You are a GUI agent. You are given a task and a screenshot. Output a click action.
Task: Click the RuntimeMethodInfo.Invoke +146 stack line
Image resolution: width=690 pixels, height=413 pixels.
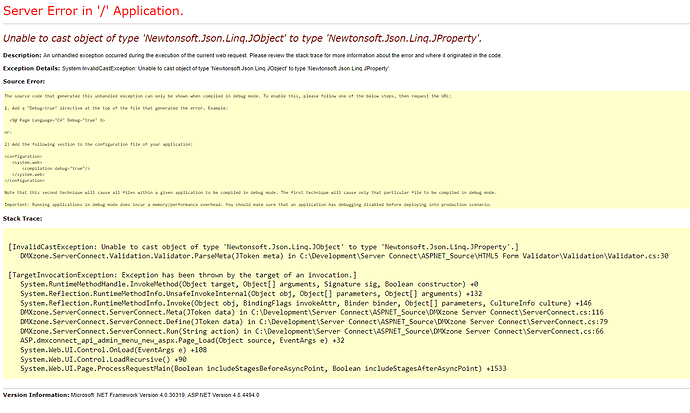(306, 303)
